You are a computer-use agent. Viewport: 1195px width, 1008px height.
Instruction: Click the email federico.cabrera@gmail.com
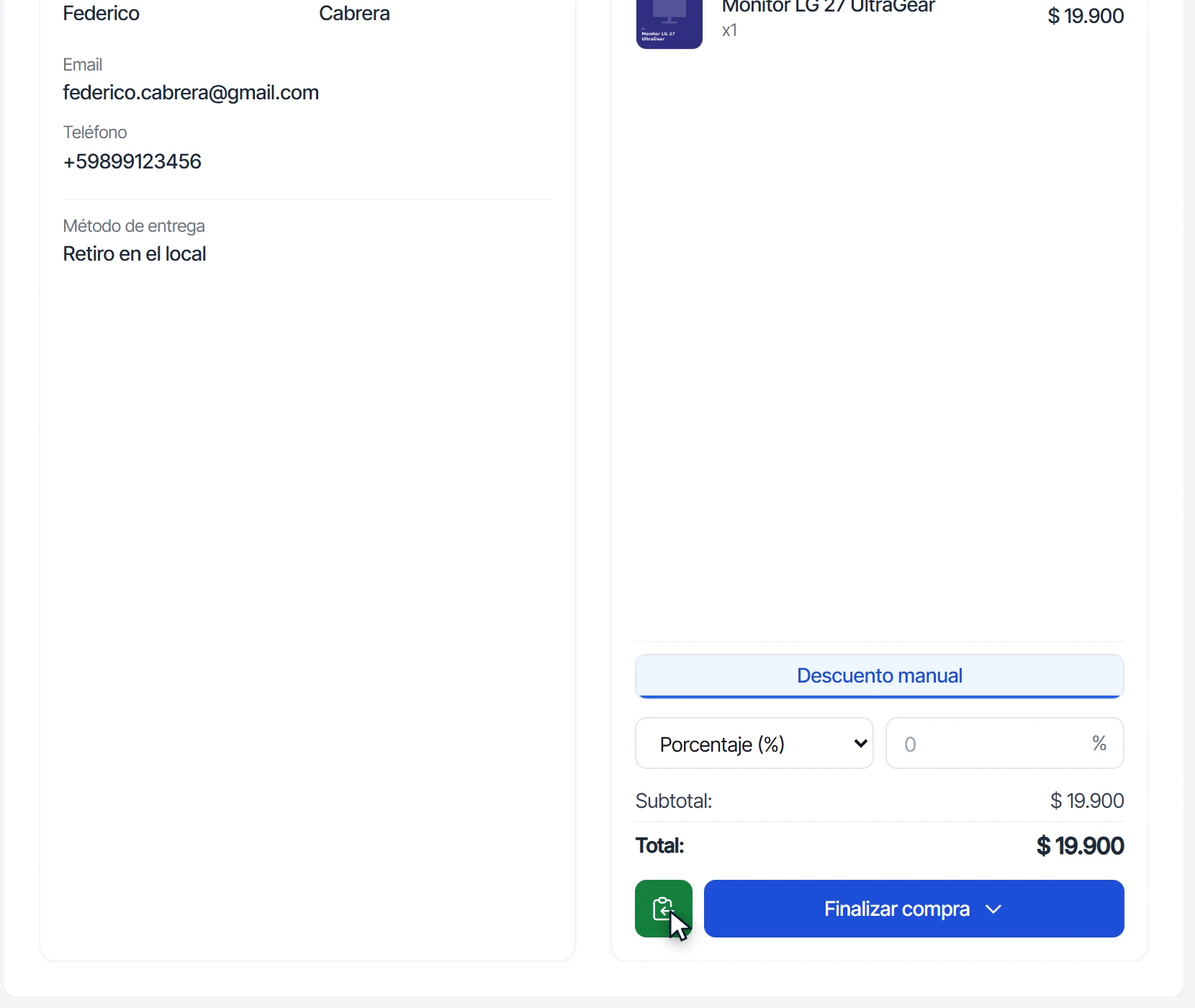point(191,93)
